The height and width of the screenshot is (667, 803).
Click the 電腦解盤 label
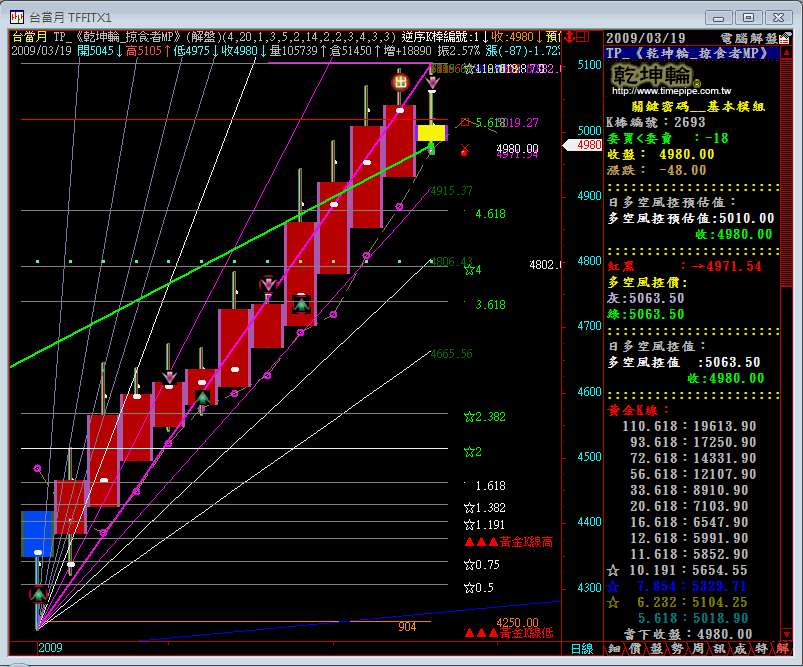point(749,38)
